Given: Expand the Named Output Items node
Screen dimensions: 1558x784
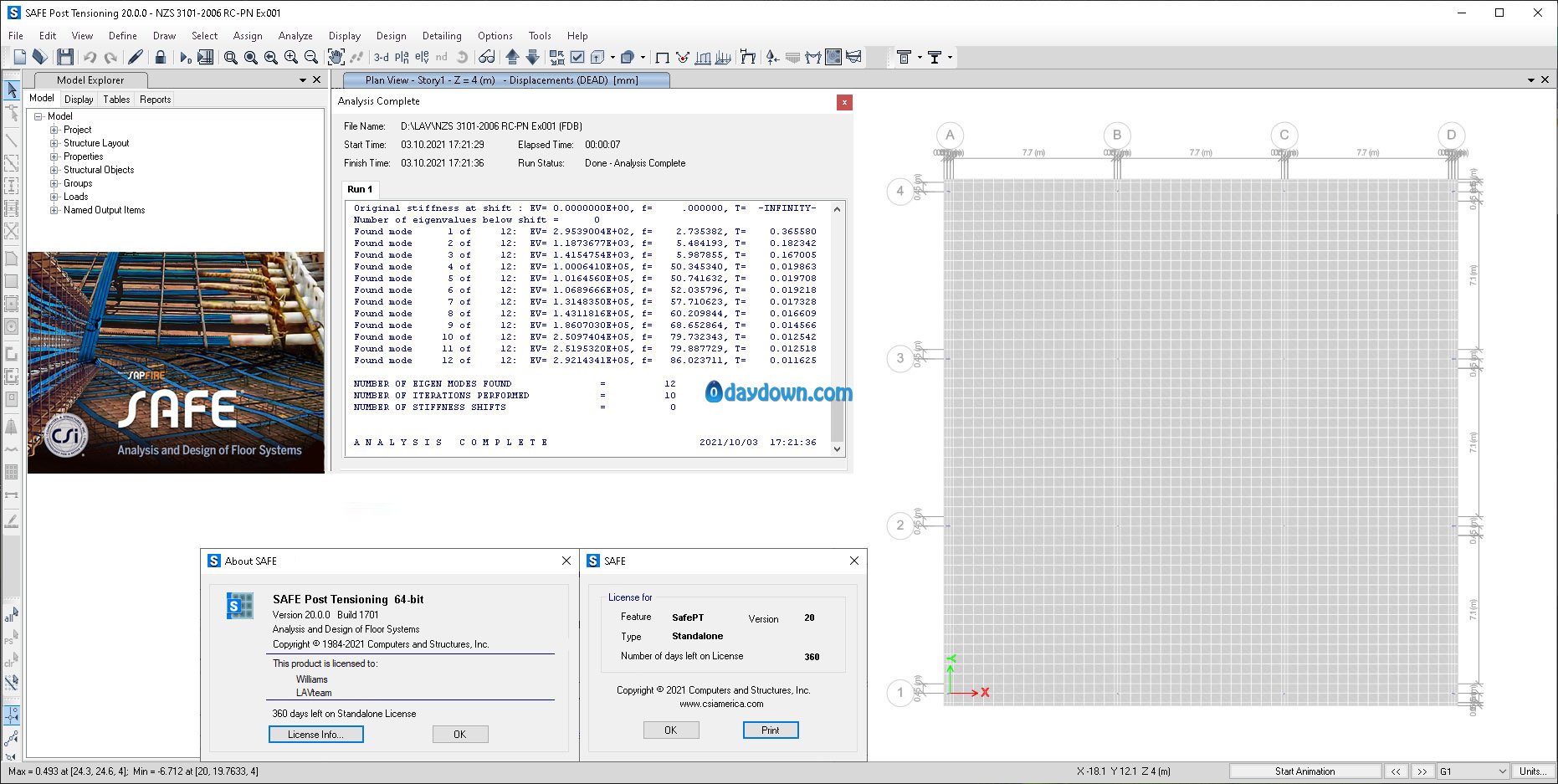Looking at the screenshot, I should click(54, 210).
